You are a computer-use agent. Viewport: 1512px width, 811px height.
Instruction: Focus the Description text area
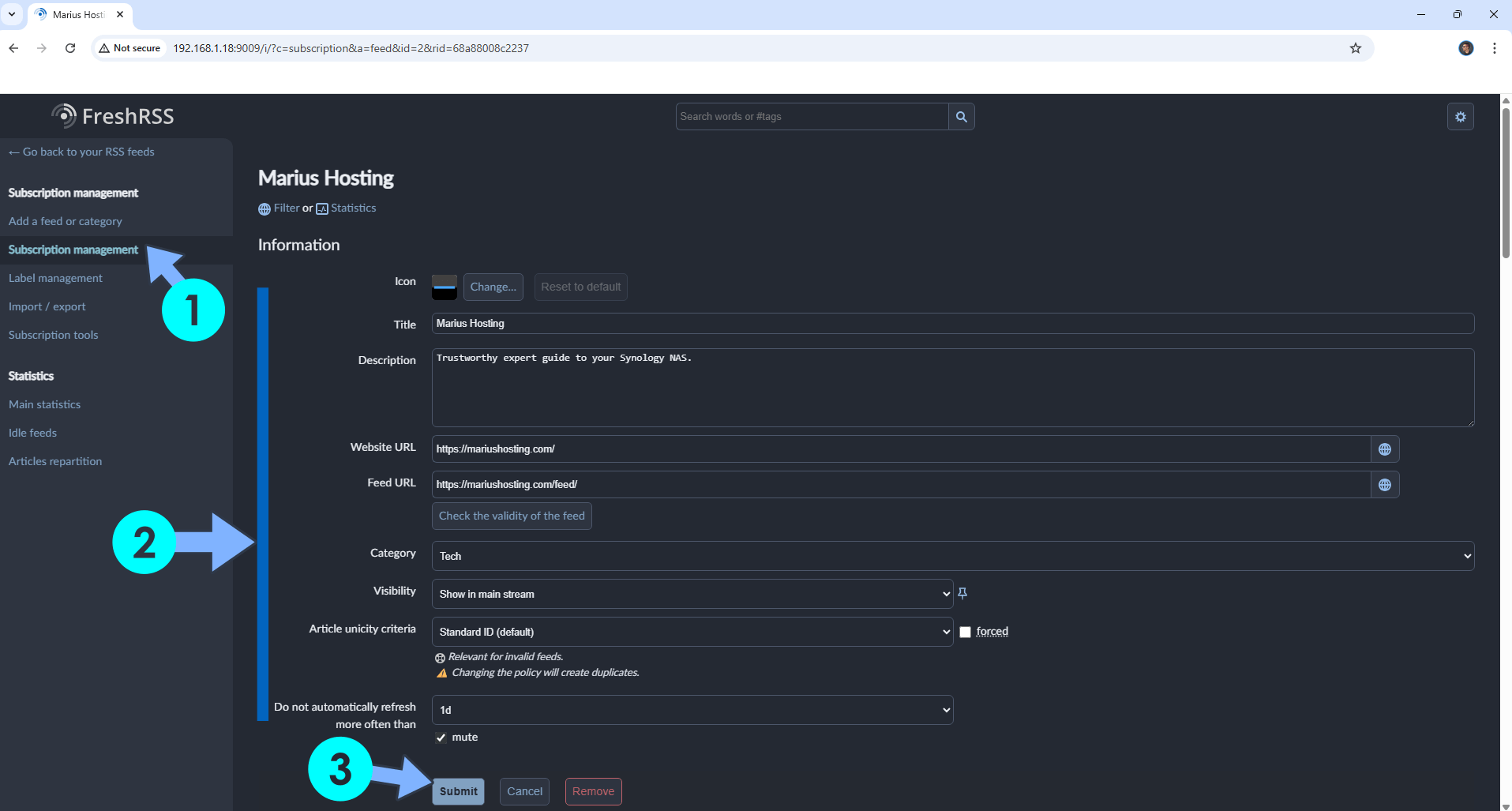point(953,388)
